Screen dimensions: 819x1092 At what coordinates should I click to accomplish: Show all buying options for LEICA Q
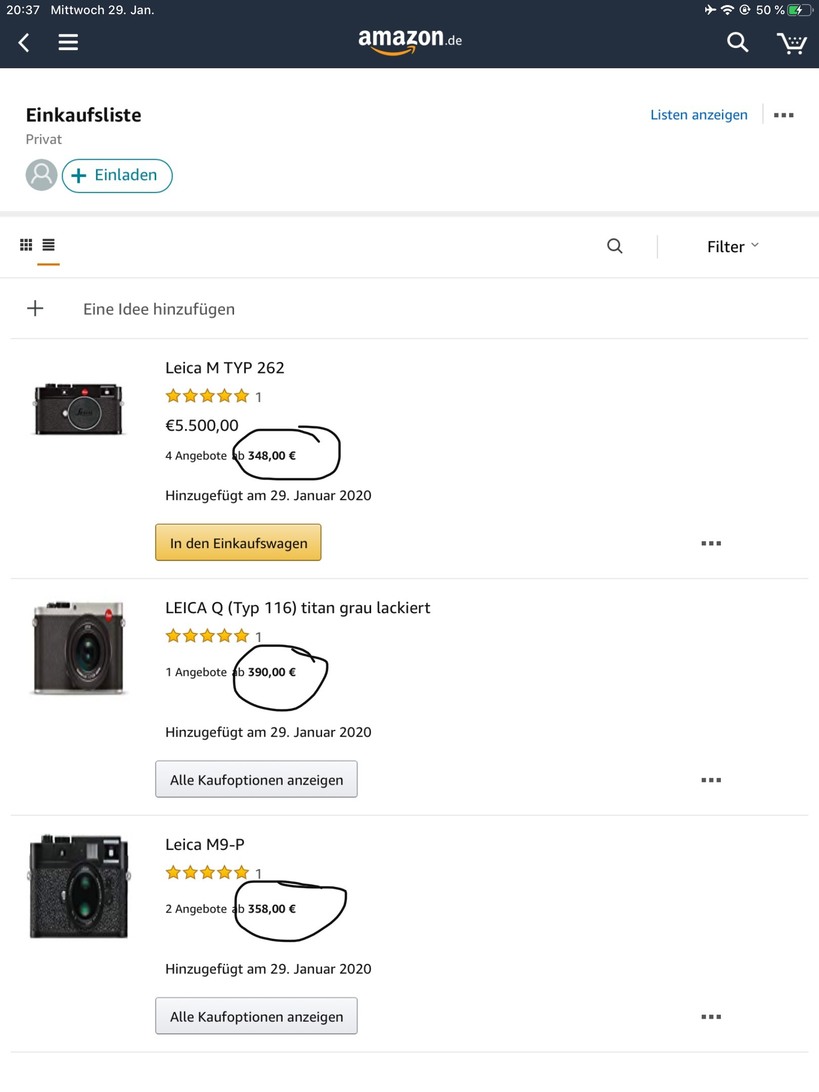(256, 779)
